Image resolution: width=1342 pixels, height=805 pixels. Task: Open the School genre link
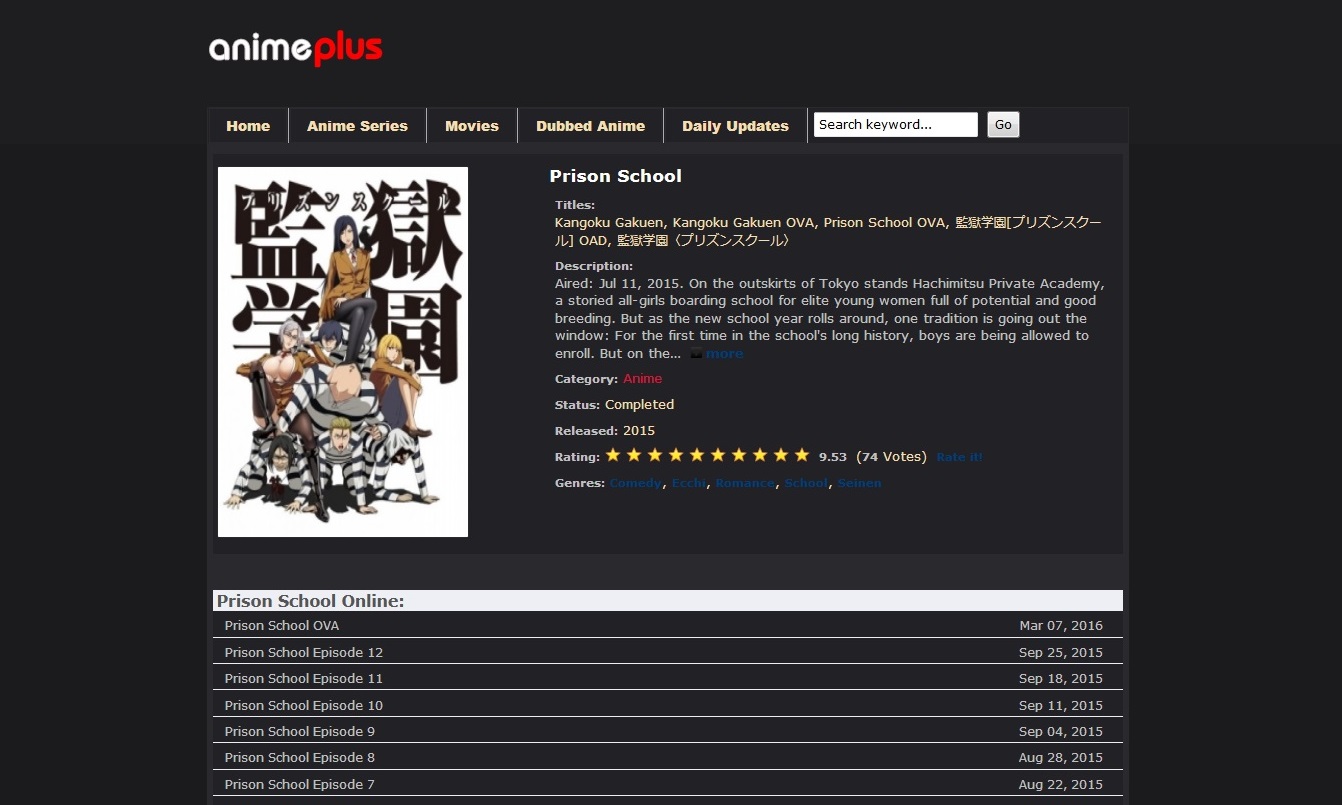pos(806,483)
